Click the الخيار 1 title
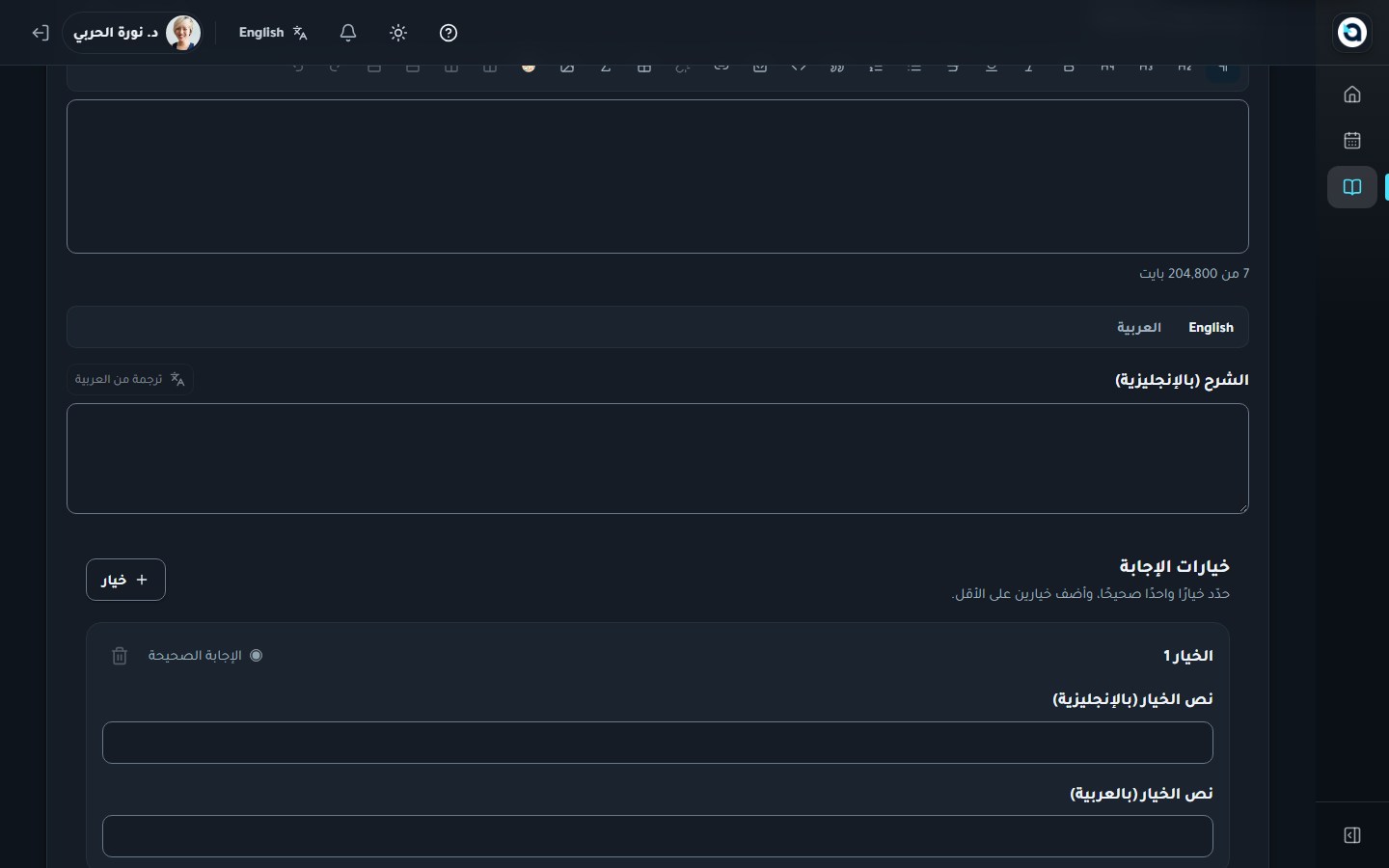1389x868 pixels. point(1187,656)
